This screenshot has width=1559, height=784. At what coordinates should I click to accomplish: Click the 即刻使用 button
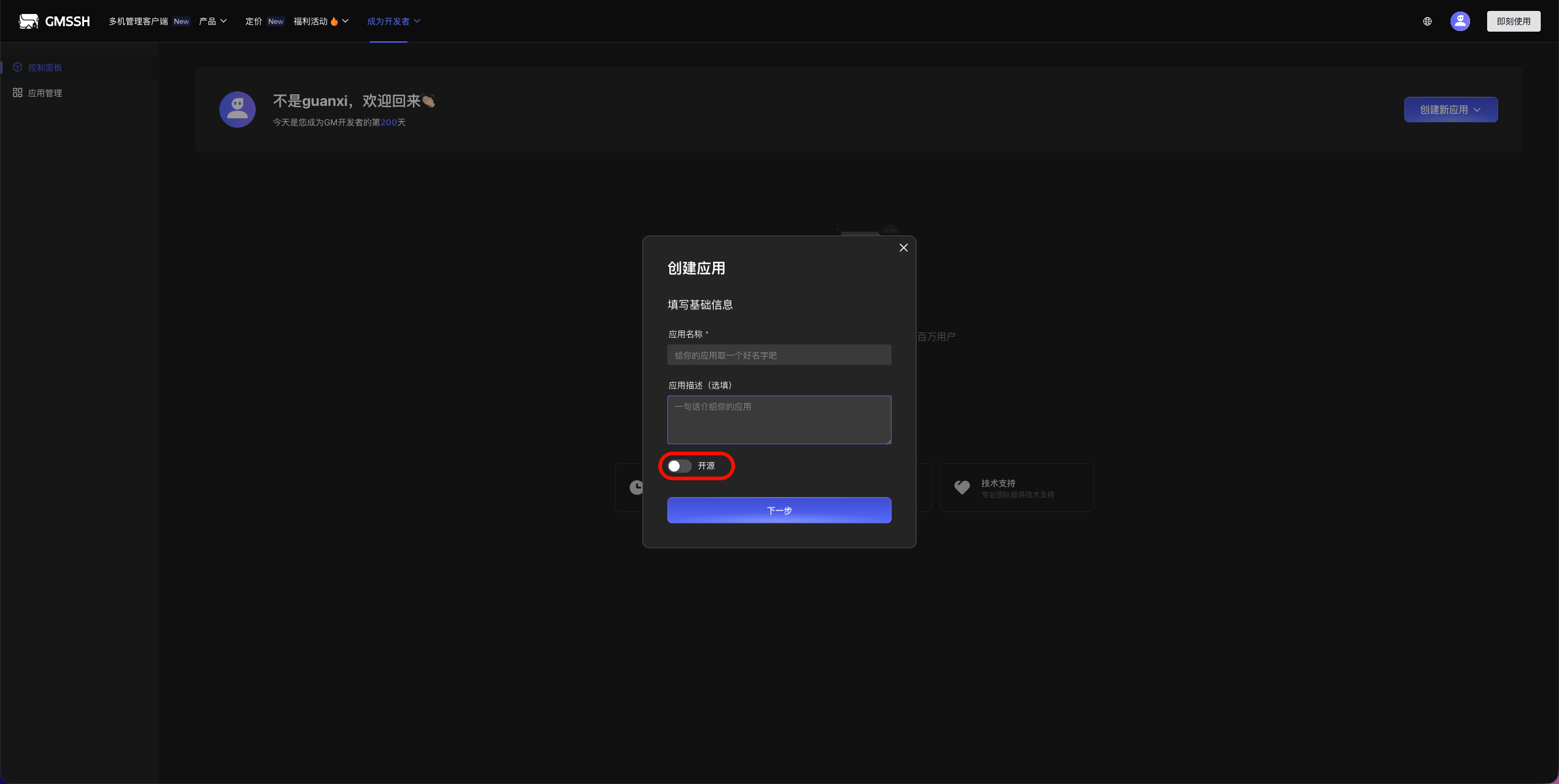click(1513, 21)
